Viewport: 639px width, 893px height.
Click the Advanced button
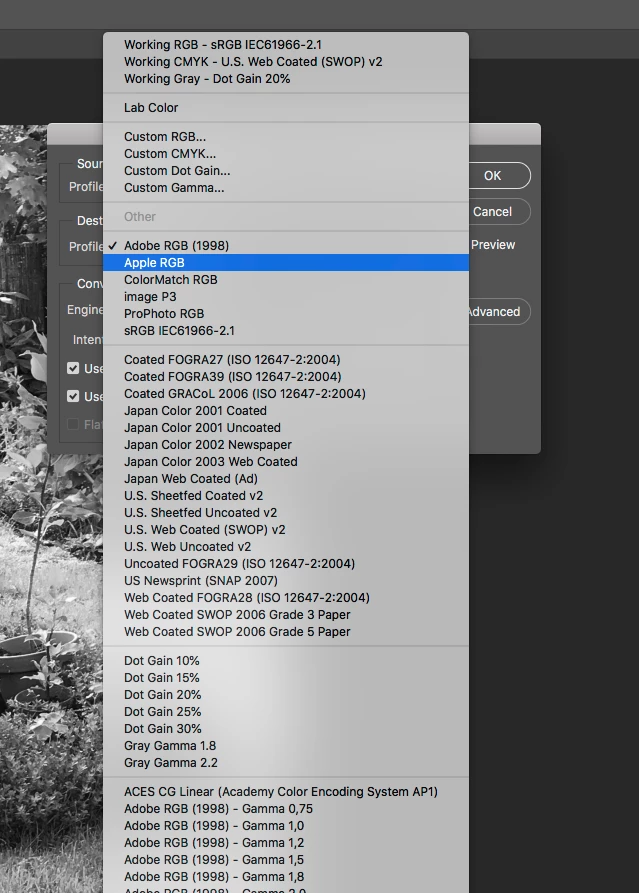click(x=499, y=312)
